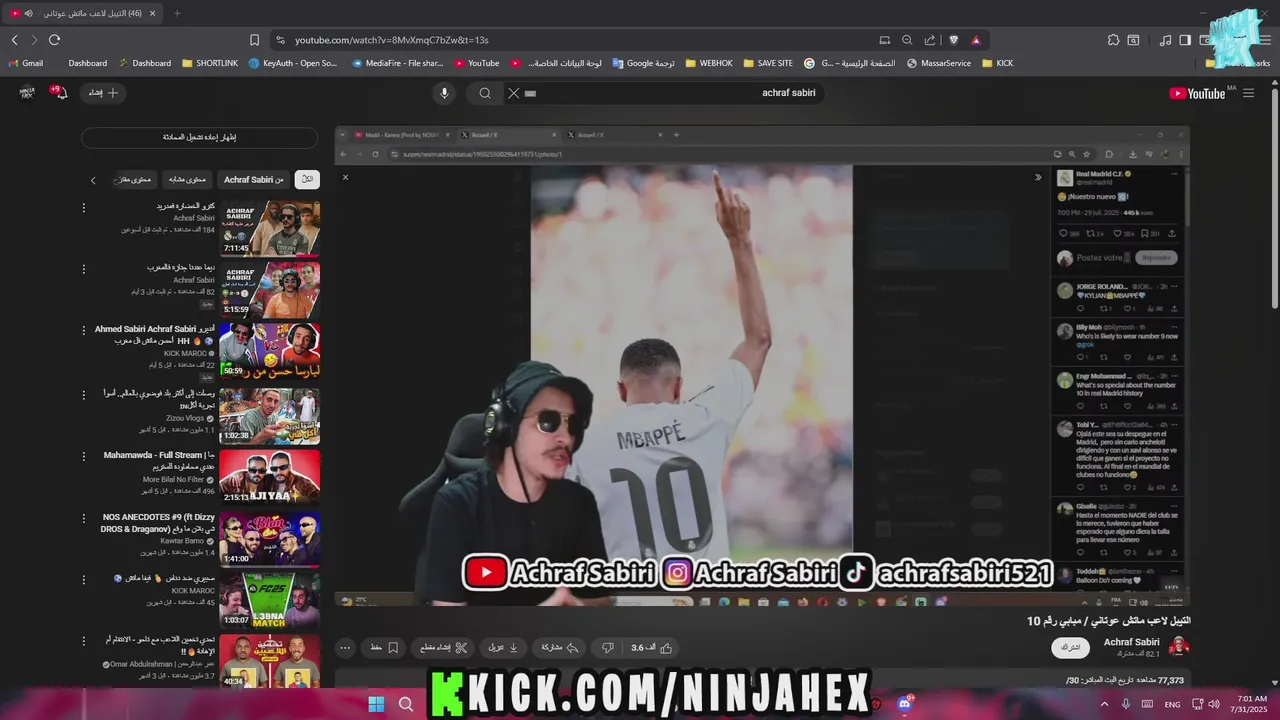The image size is (1280, 720).
Task: Open Windows taskbar search
Action: coord(406,704)
